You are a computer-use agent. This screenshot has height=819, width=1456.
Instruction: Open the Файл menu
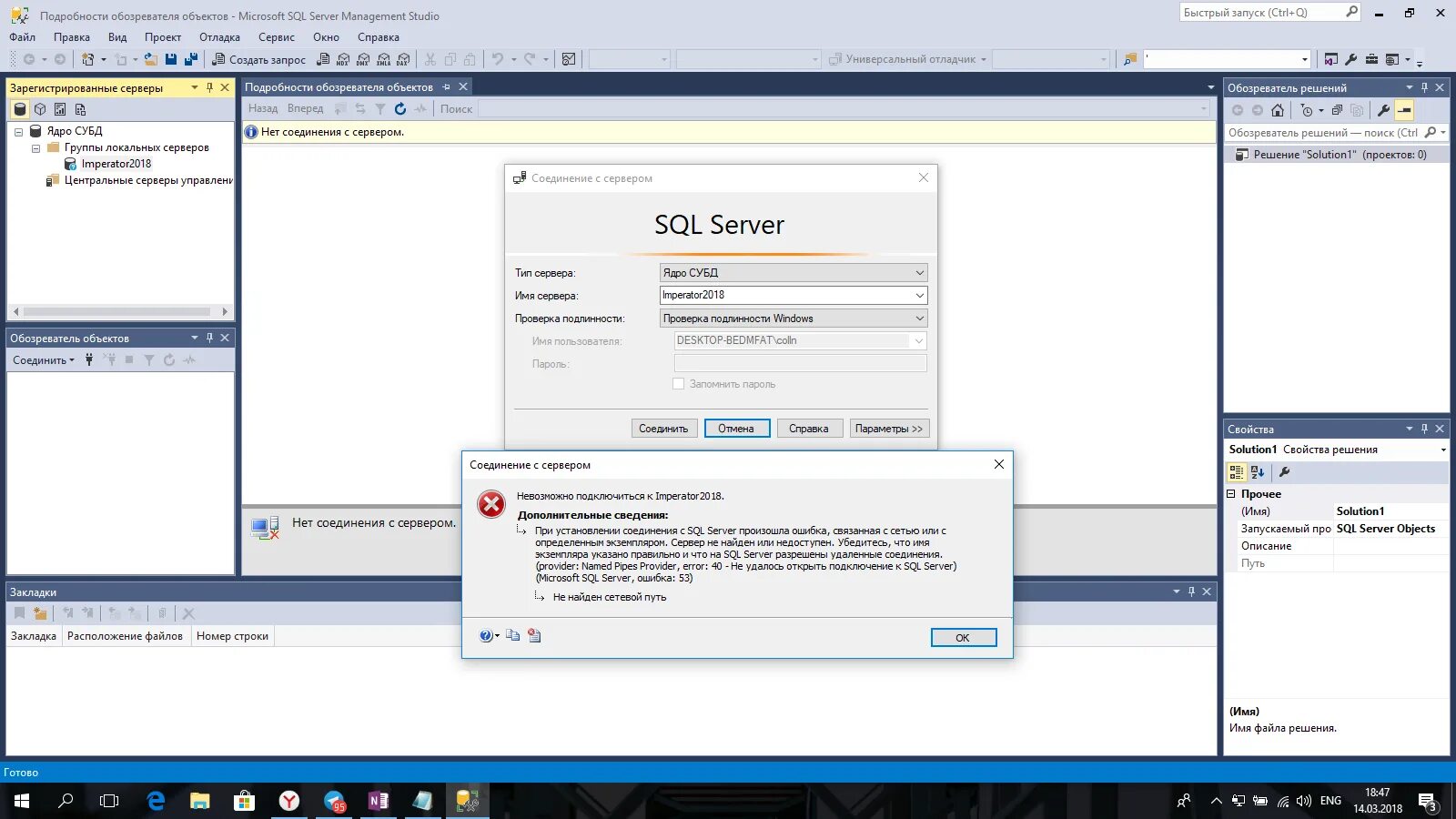pyautogui.click(x=23, y=37)
